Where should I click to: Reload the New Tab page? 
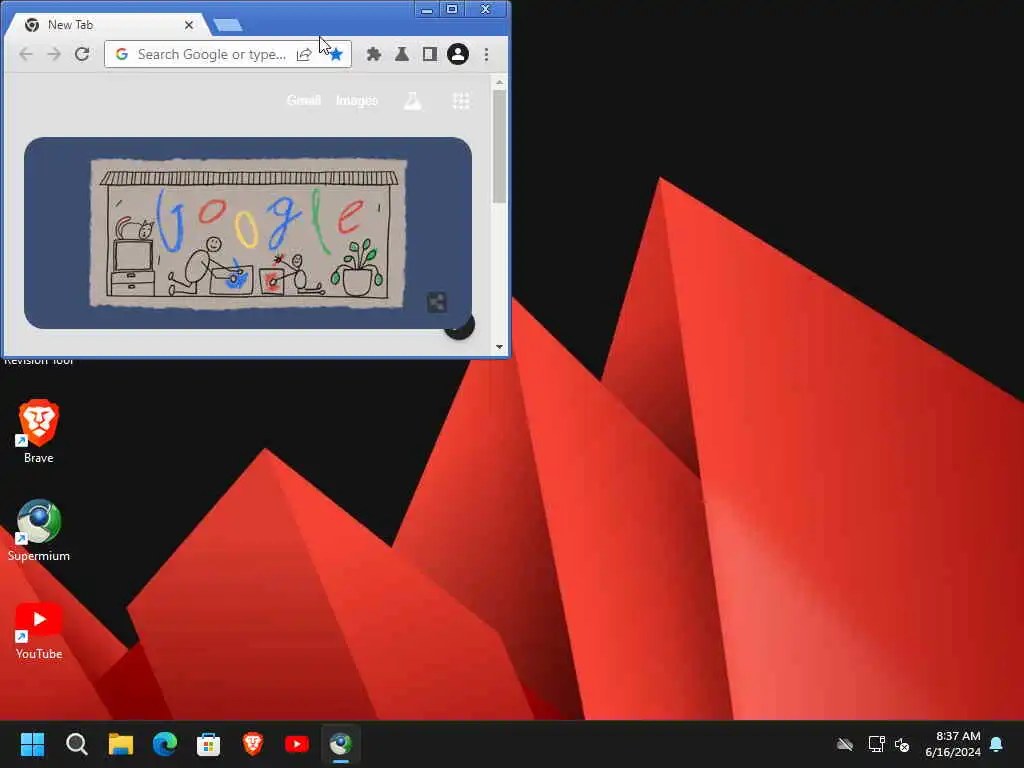[x=82, y=54]
